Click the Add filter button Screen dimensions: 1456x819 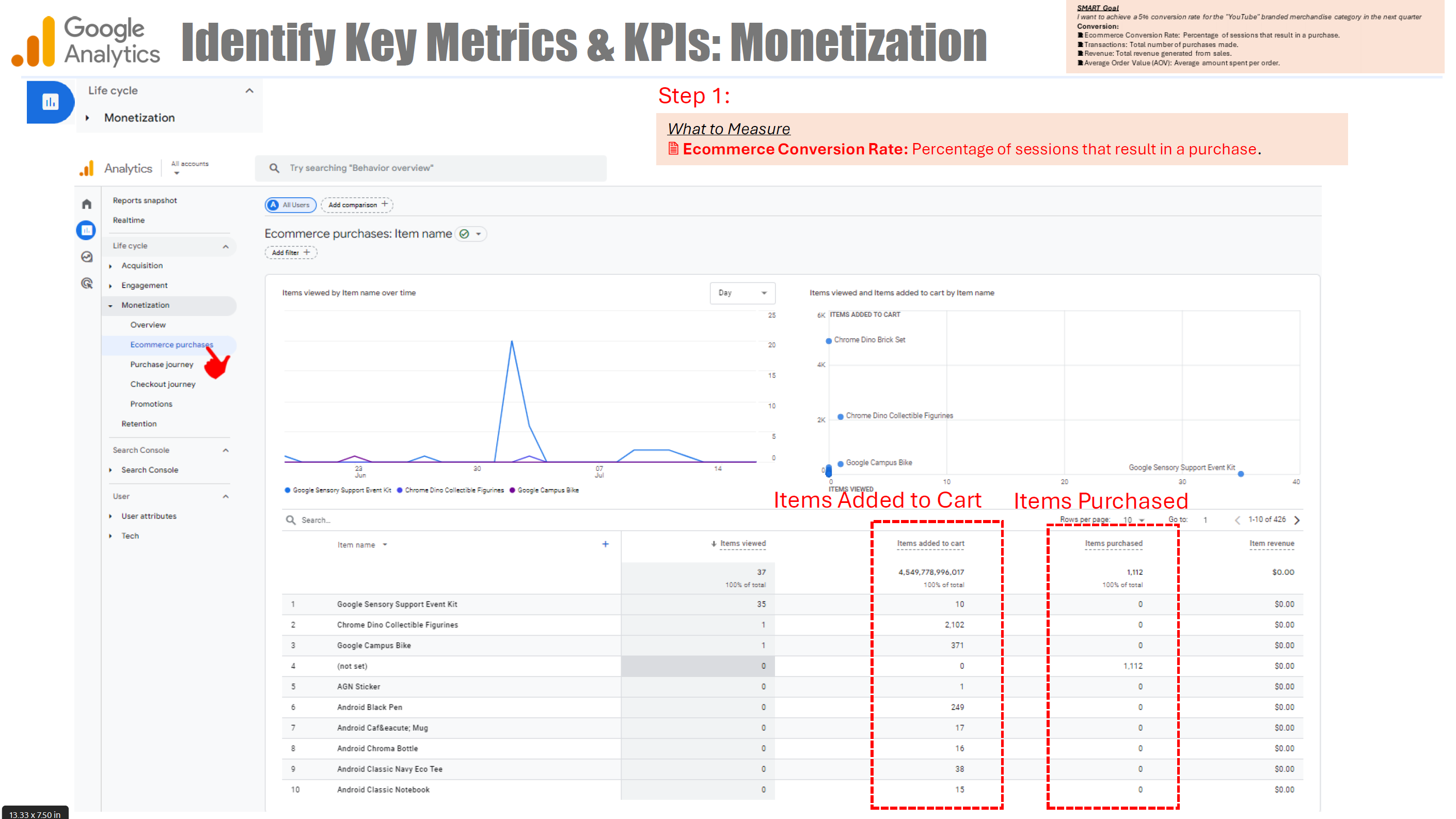[291, 253]
